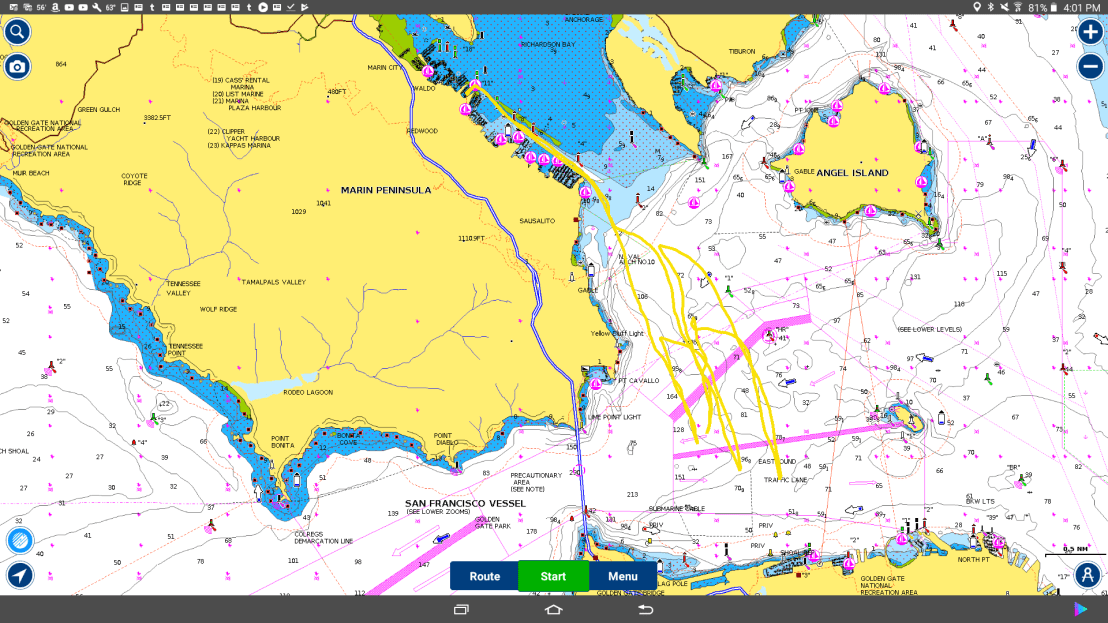Zoom in with the plus button
1108x623 pixels.
pyautogui.click(x=1090, y=31)
